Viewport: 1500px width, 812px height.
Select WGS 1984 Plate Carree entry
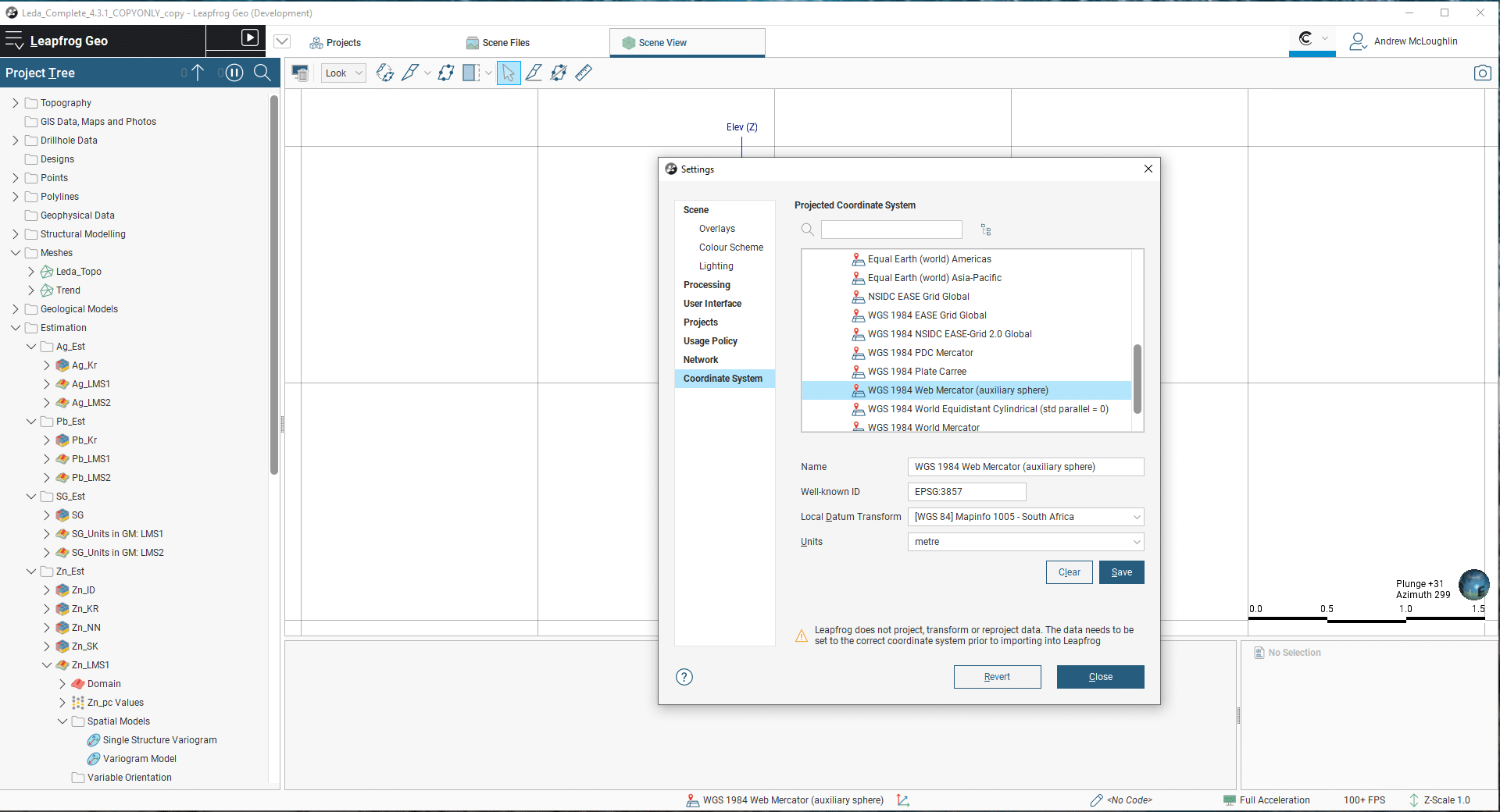pos(917,372)
